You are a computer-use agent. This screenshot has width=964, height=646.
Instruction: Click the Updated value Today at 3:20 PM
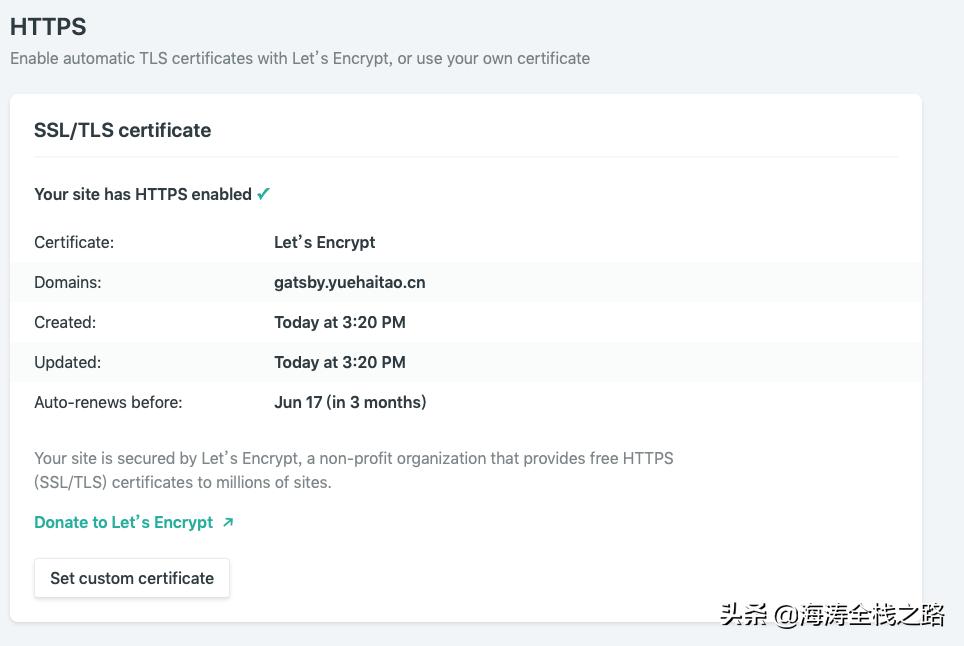click(x=341, y=362)
